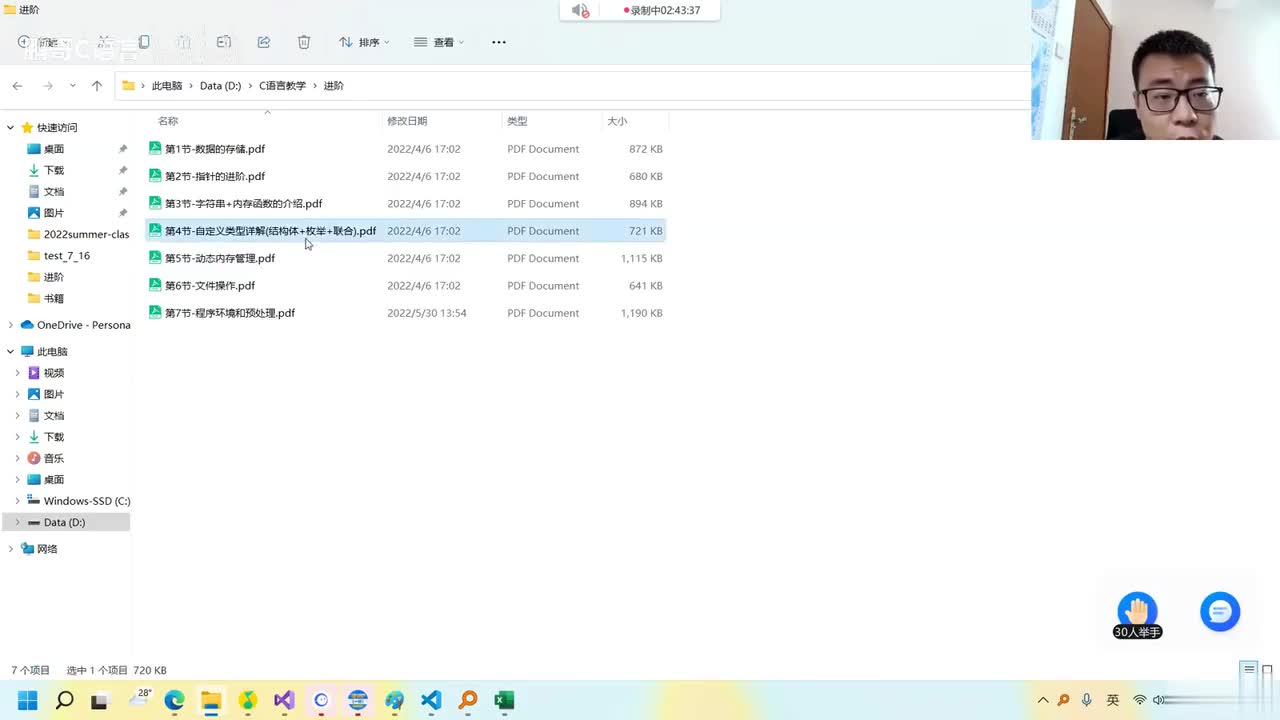
Task: Open the blue chat bubble button
Action: (x=1220, y=611)
